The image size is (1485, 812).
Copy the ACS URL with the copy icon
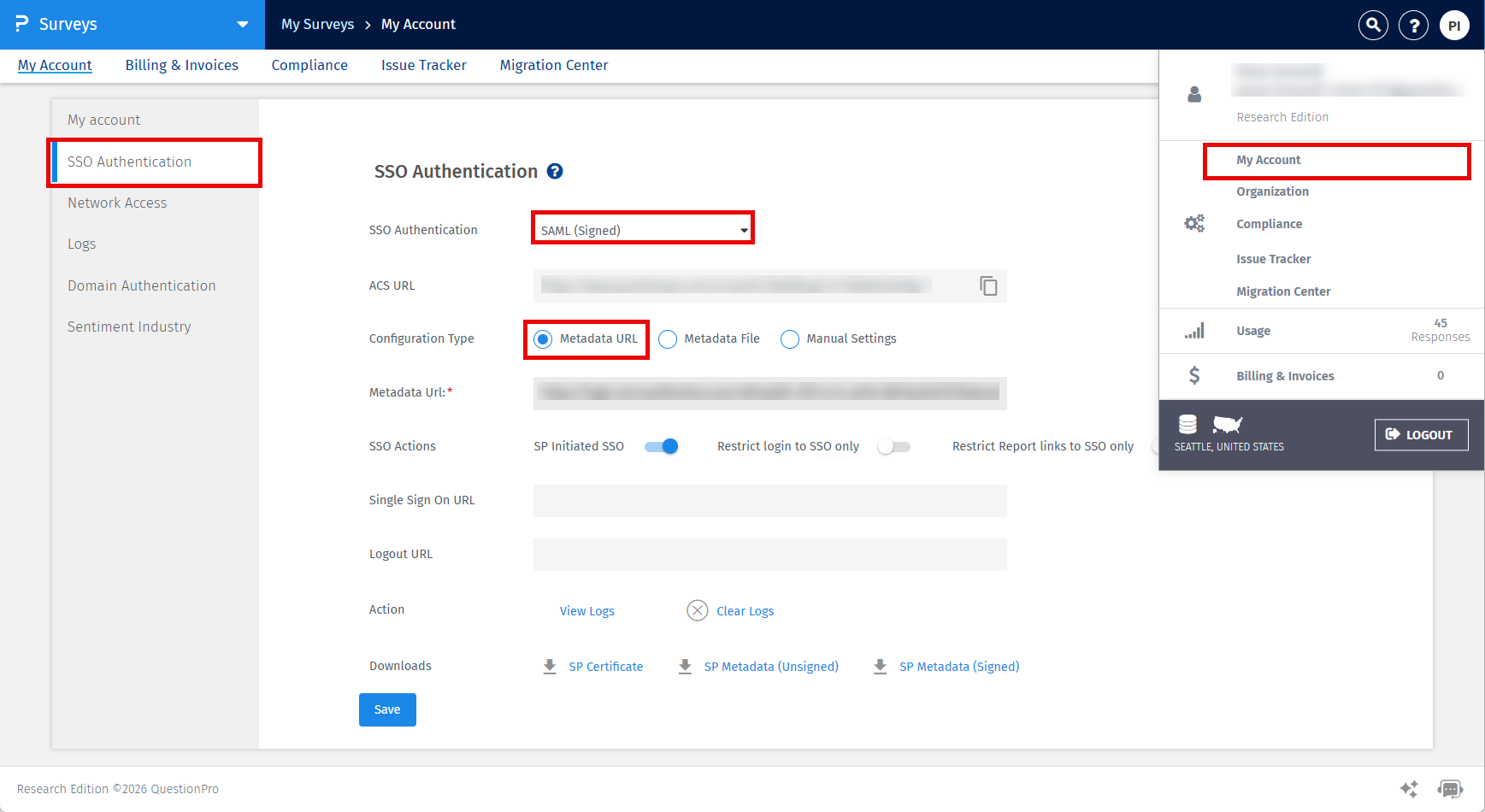point(988,286)
